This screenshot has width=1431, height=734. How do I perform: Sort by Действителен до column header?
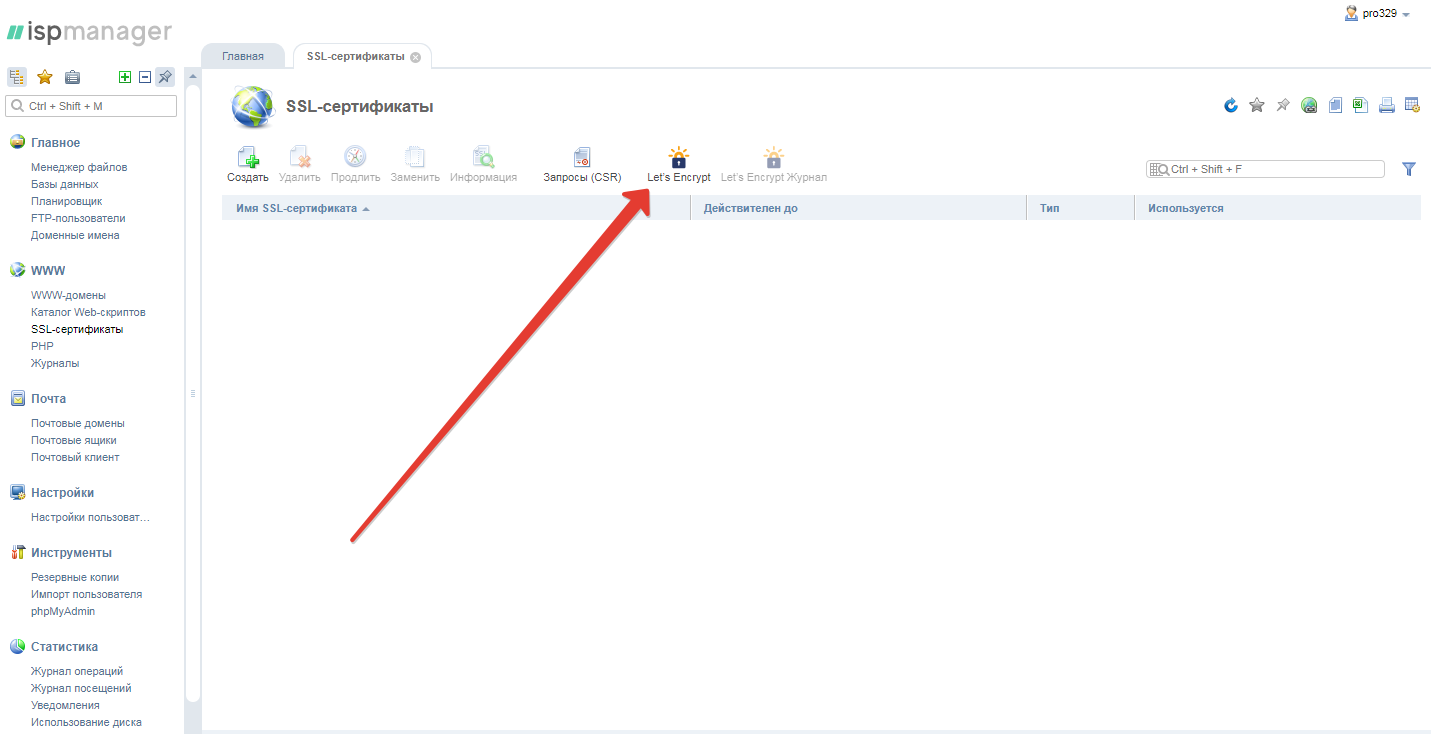858,208
